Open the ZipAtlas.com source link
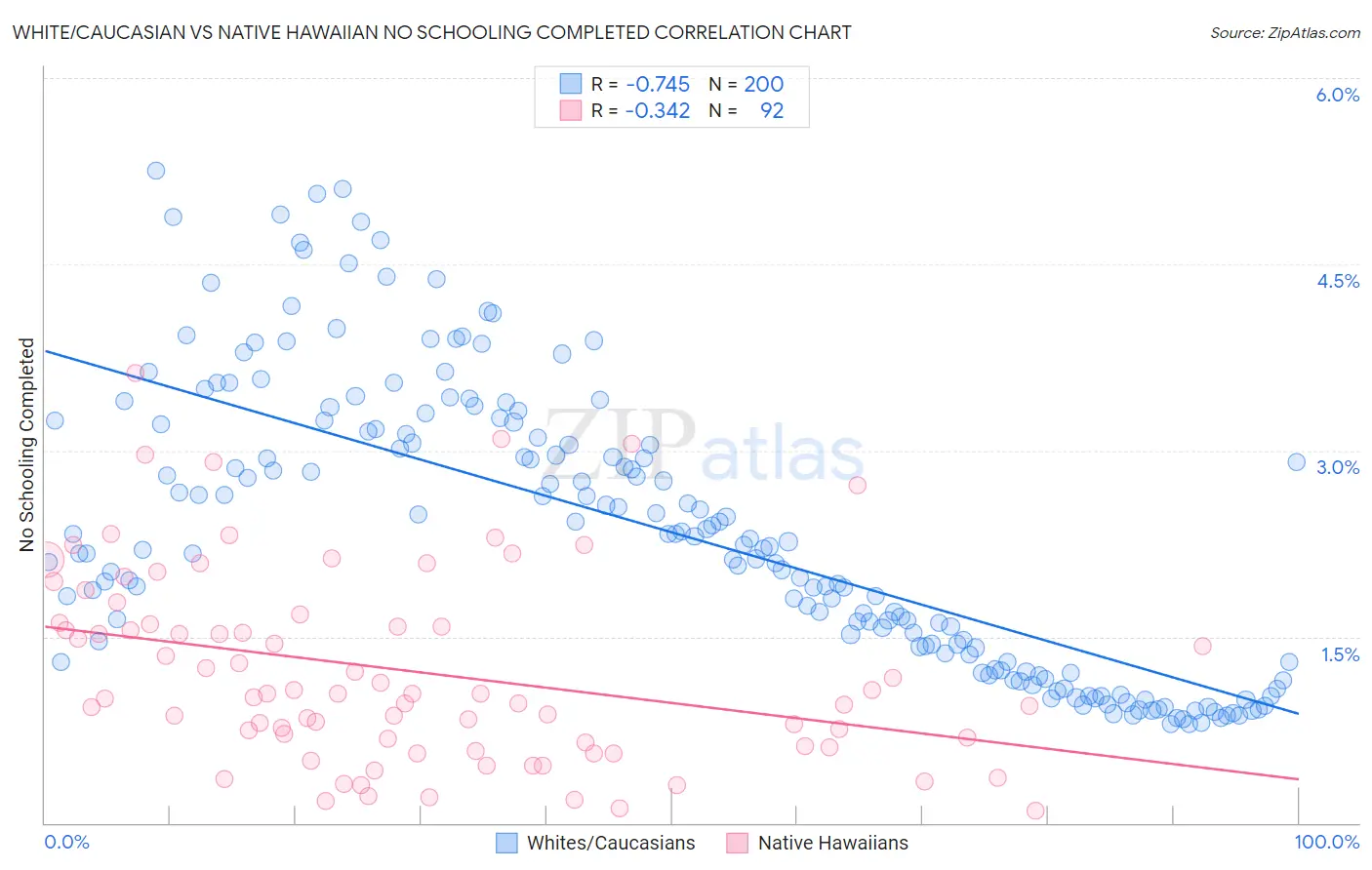The image size is (1372, 870). coord(1285,32)
